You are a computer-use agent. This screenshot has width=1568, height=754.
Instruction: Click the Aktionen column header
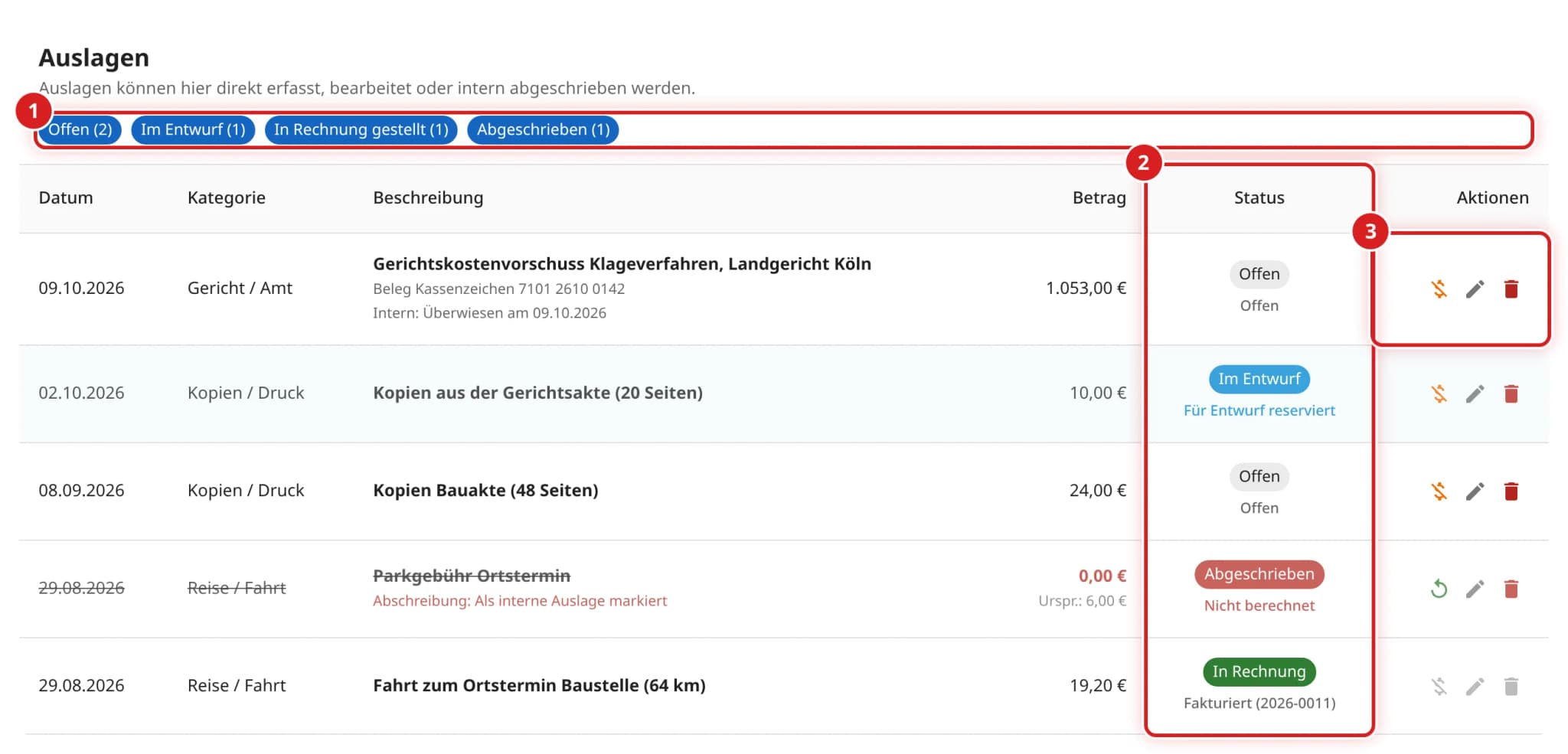tap(1492, 197)
